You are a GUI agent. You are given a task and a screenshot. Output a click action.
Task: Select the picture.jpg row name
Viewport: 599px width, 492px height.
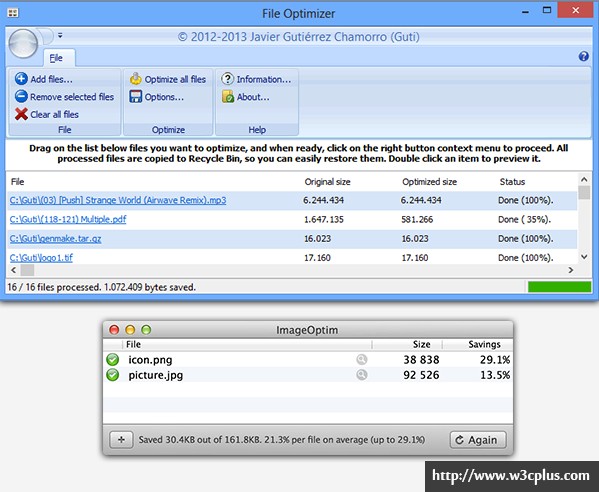pyautogui.click(x=155, y=375)
